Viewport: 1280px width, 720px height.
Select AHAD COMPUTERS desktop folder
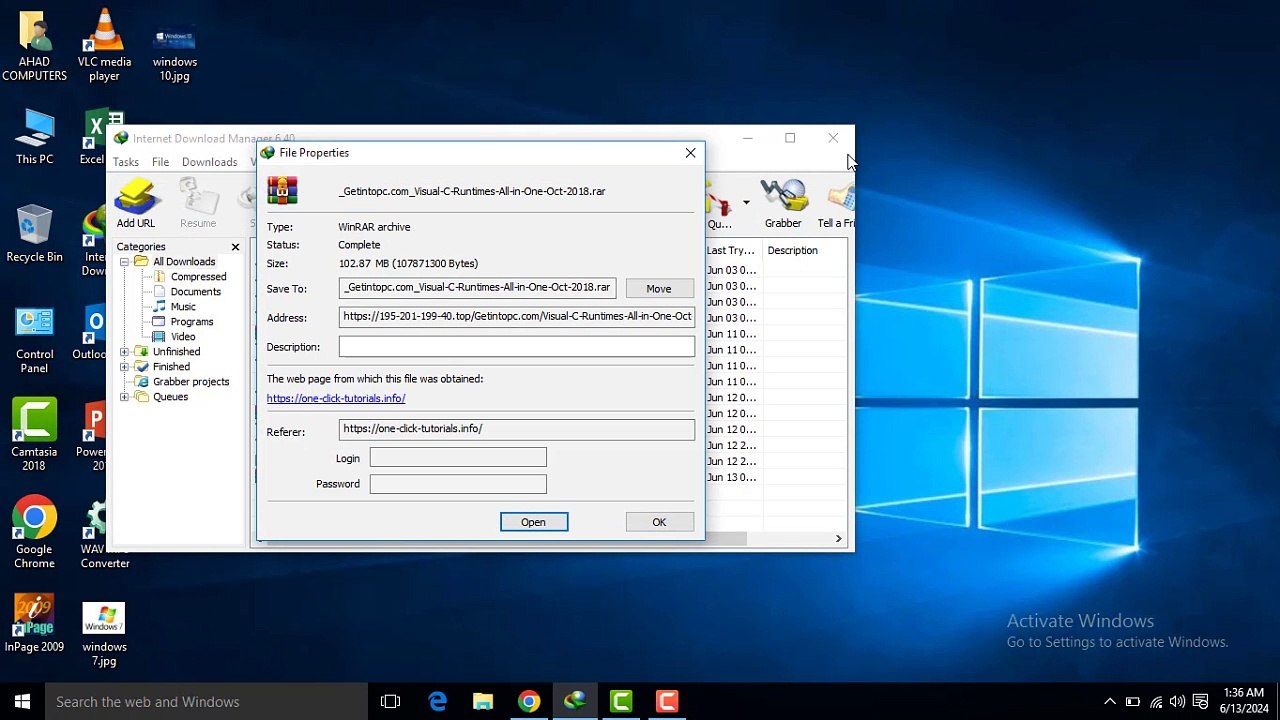pos(34,46)
